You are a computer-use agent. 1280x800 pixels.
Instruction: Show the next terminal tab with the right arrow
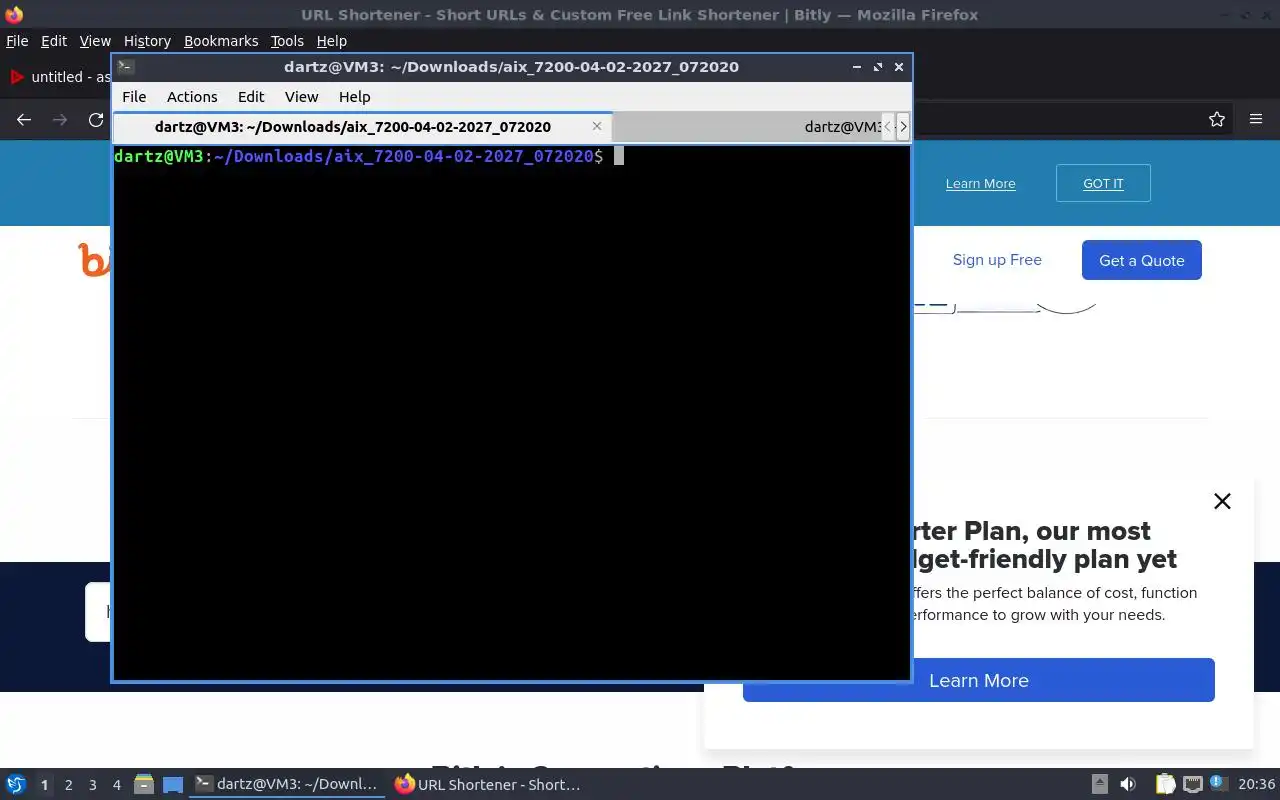(x=903, y=127)
